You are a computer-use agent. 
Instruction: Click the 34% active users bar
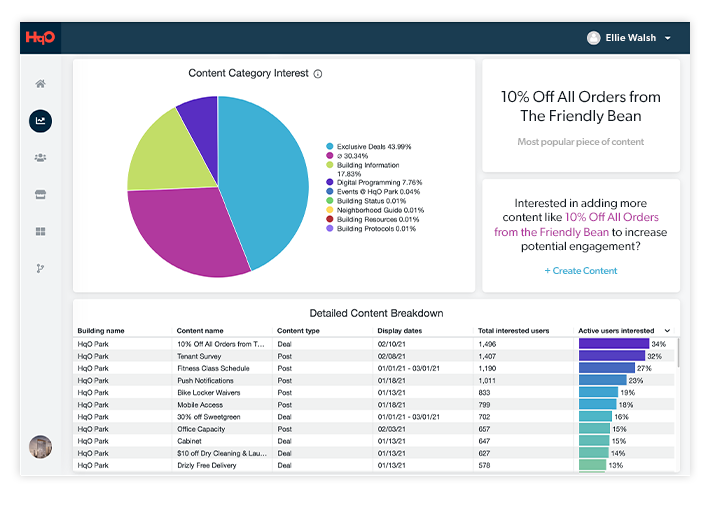click(614, 344)
